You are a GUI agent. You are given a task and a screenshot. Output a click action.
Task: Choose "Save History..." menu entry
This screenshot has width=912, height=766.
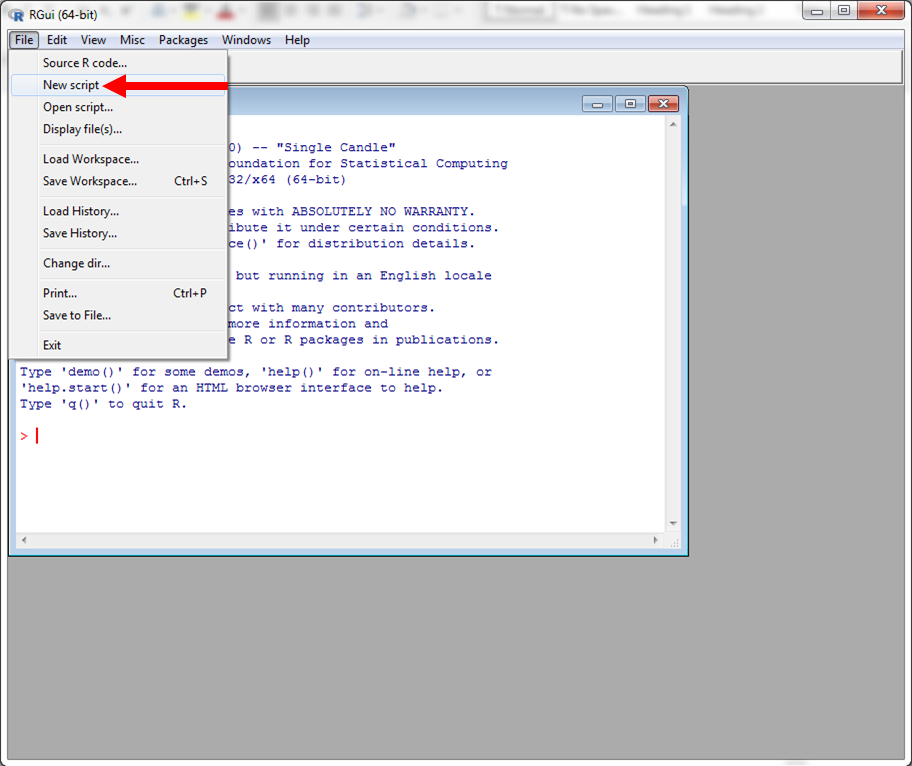(x=82, y=233)
